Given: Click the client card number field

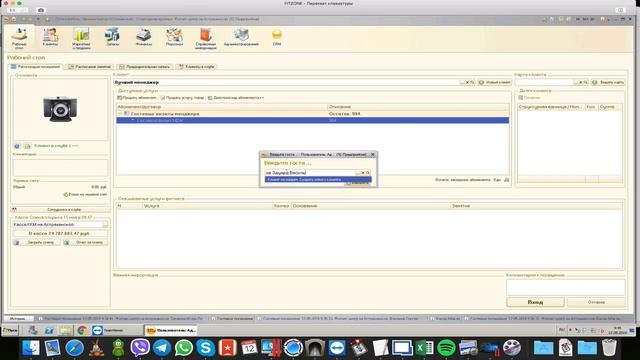Looking at the screenshot, I should pyautogui.click(x=544, y=82).
